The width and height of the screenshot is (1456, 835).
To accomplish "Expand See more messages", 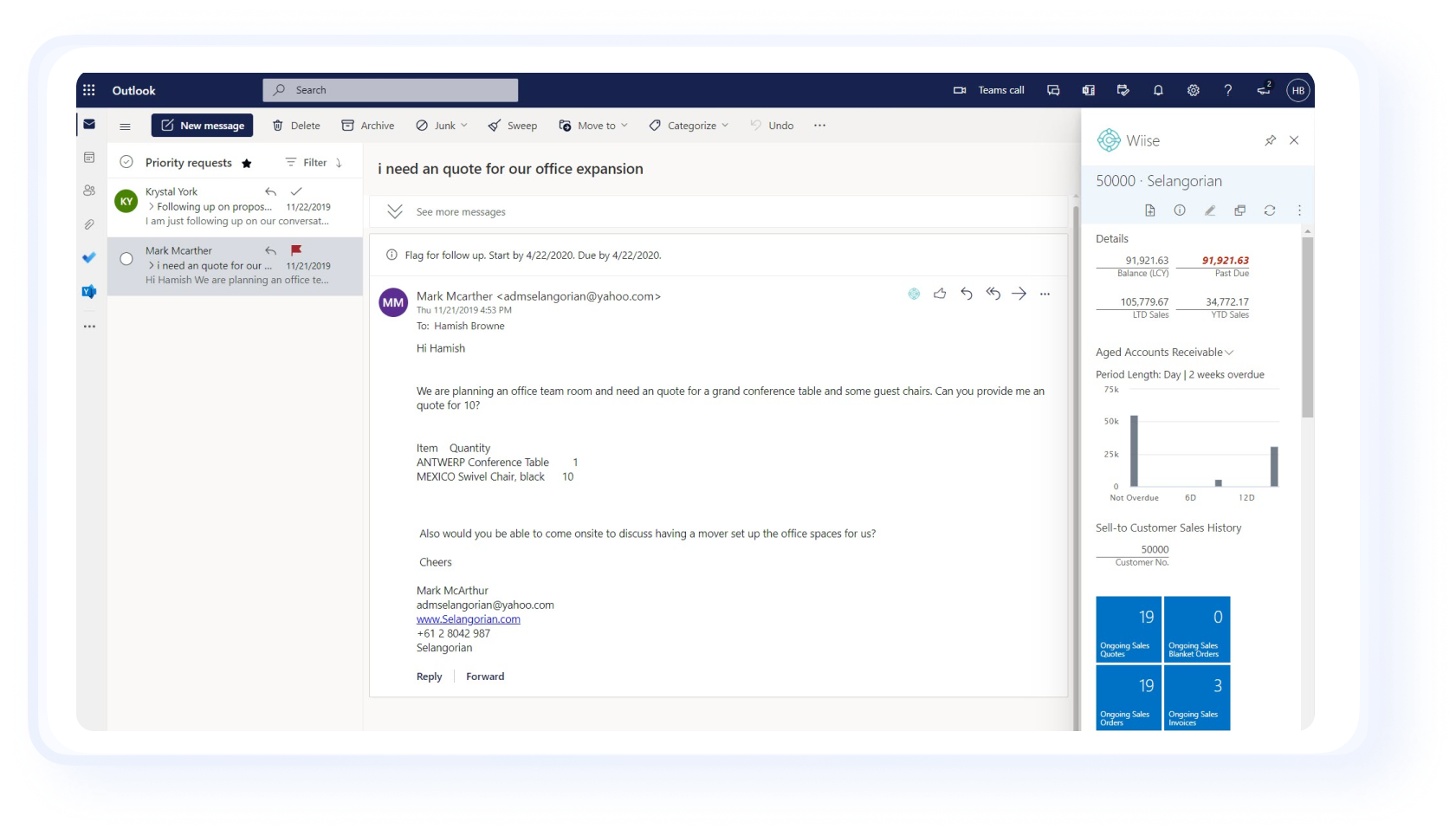I will [459, 212].
